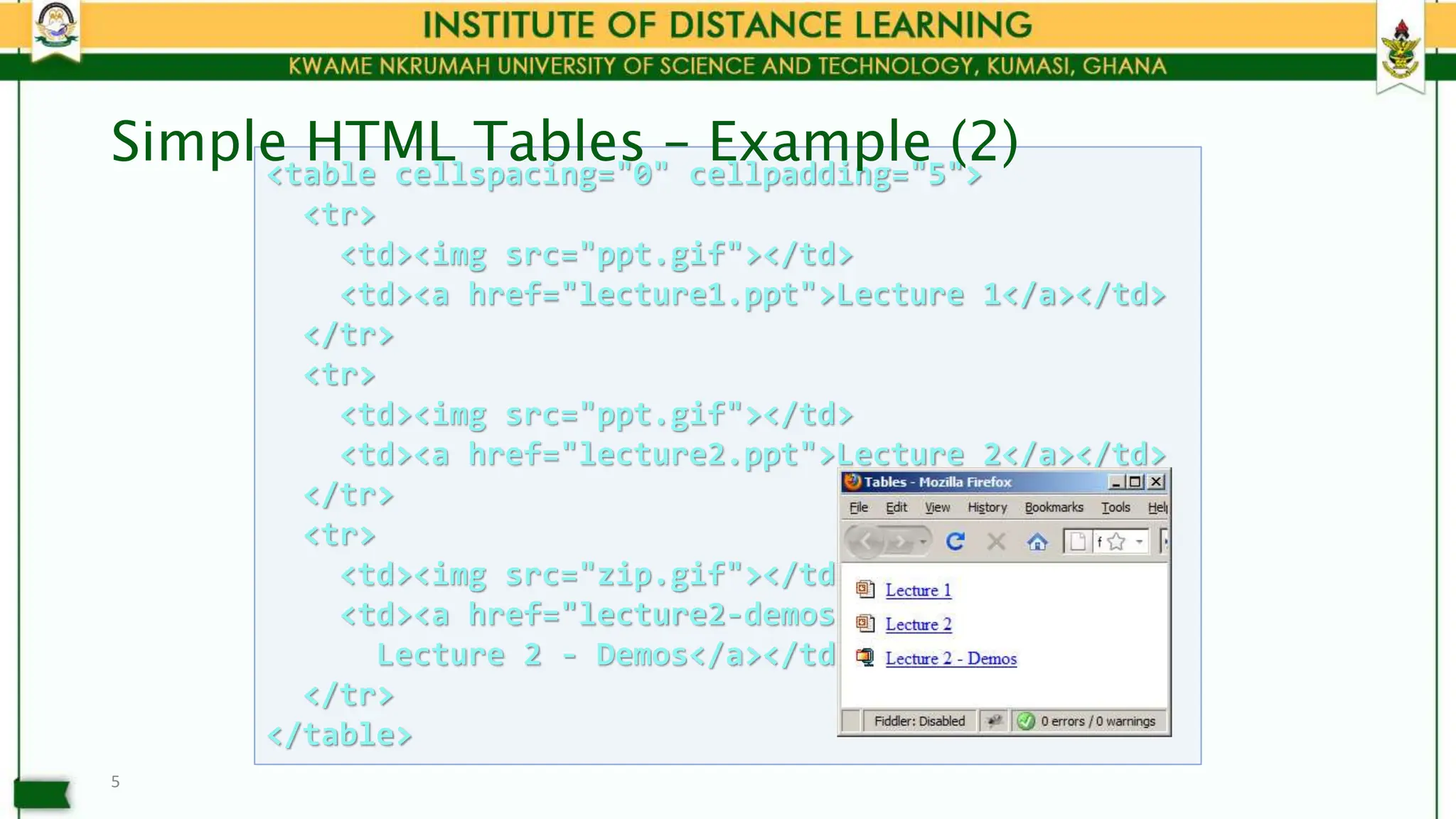Click the page identity icon in address bar

[x=1077, y=542]
